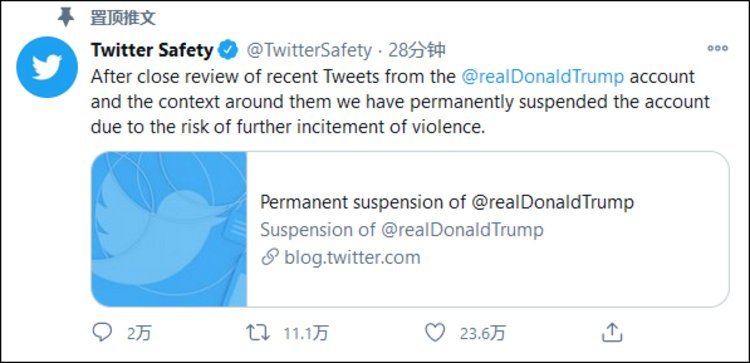Like the tweet with heart icon

[x=435, y=332]
